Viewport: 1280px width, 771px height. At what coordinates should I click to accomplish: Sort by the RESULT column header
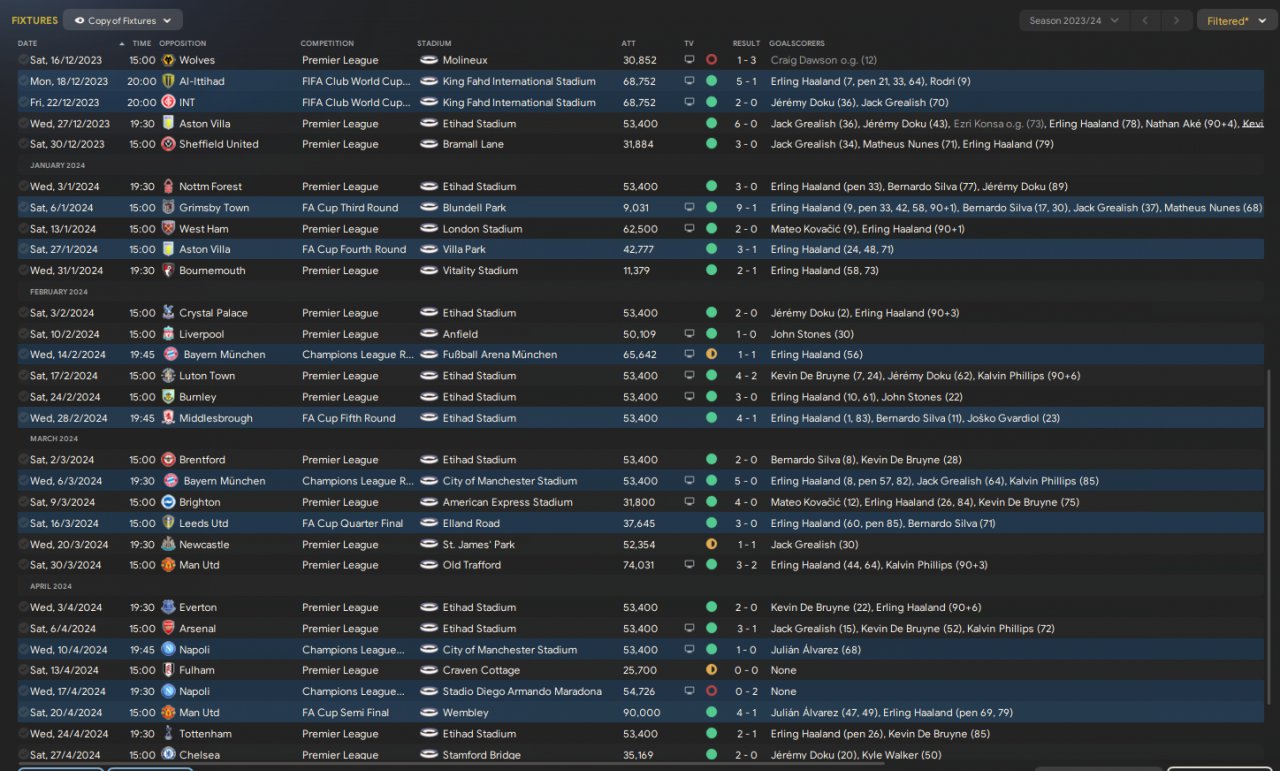coord(746,43)
